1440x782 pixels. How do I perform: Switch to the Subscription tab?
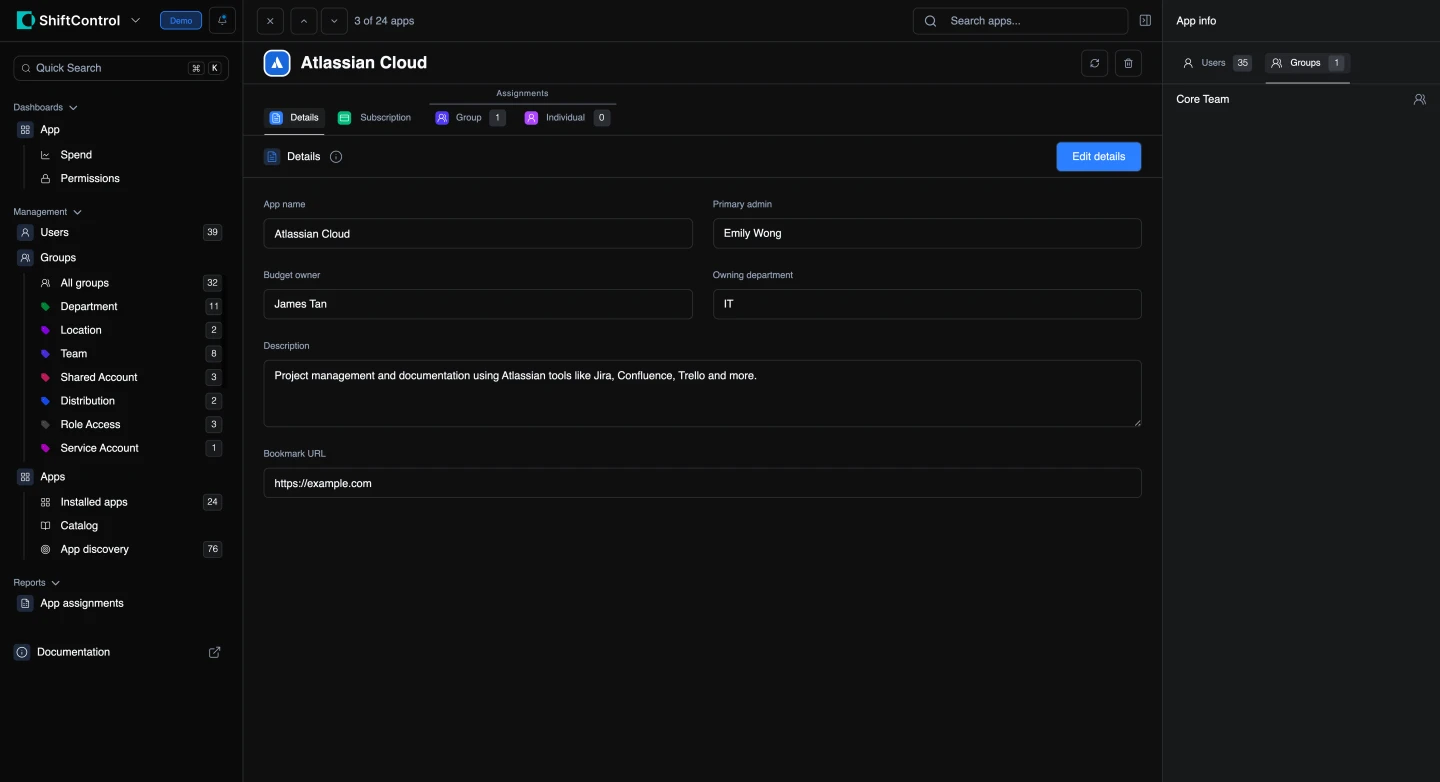[375, 118]
